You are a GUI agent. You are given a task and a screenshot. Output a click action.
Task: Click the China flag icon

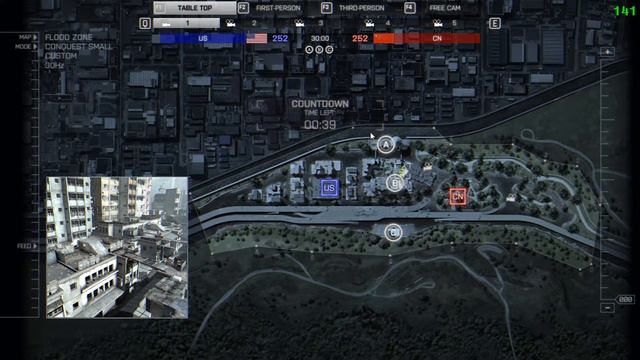click(x=384, y=38)
